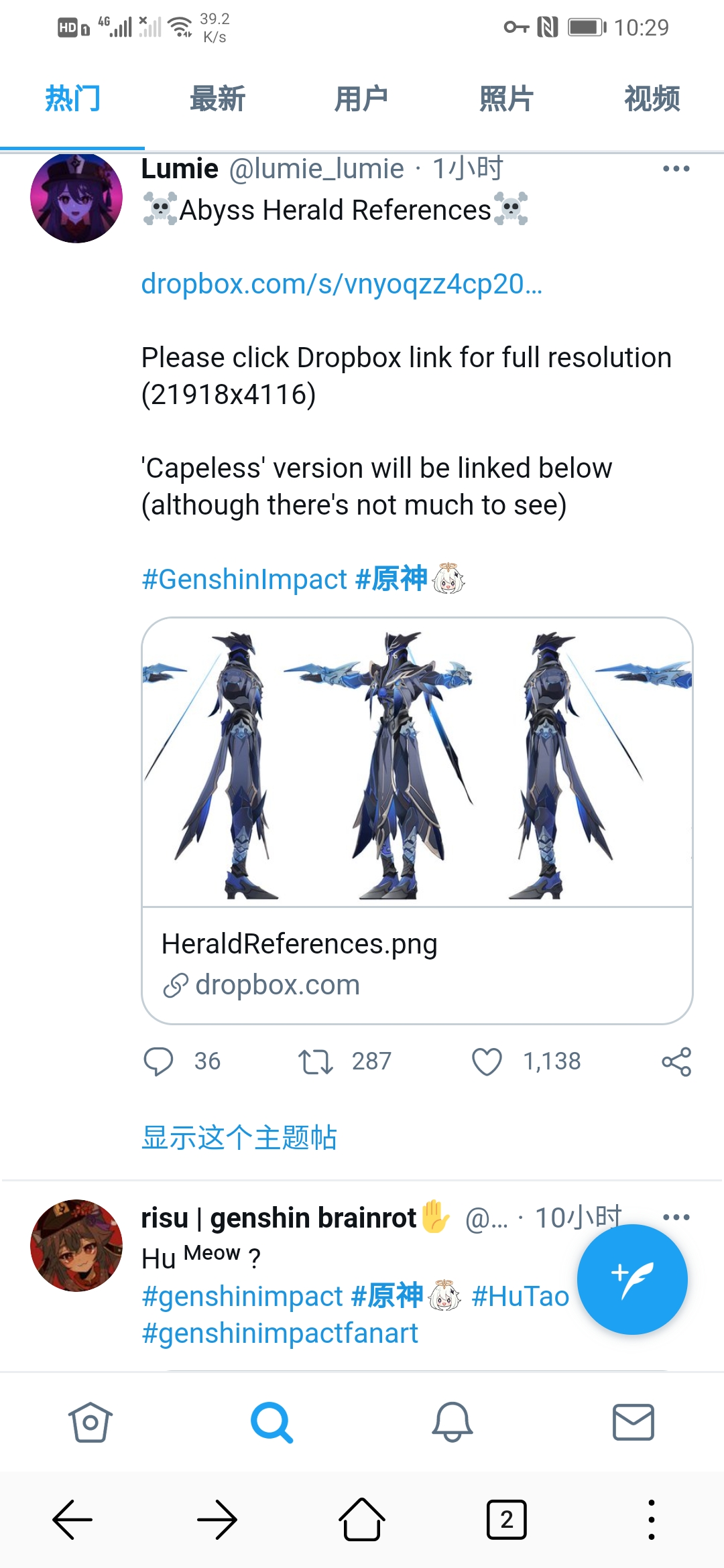Follow the #GenshinImpact hashtag
The width and height of the screenshot is (724, 1568).
tap(244, 579)
